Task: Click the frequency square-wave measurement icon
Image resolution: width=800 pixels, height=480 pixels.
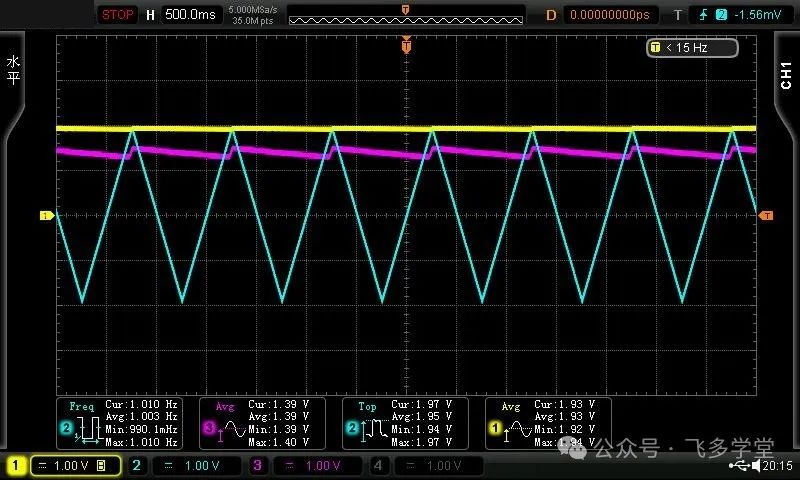Action: coord(88,430)
